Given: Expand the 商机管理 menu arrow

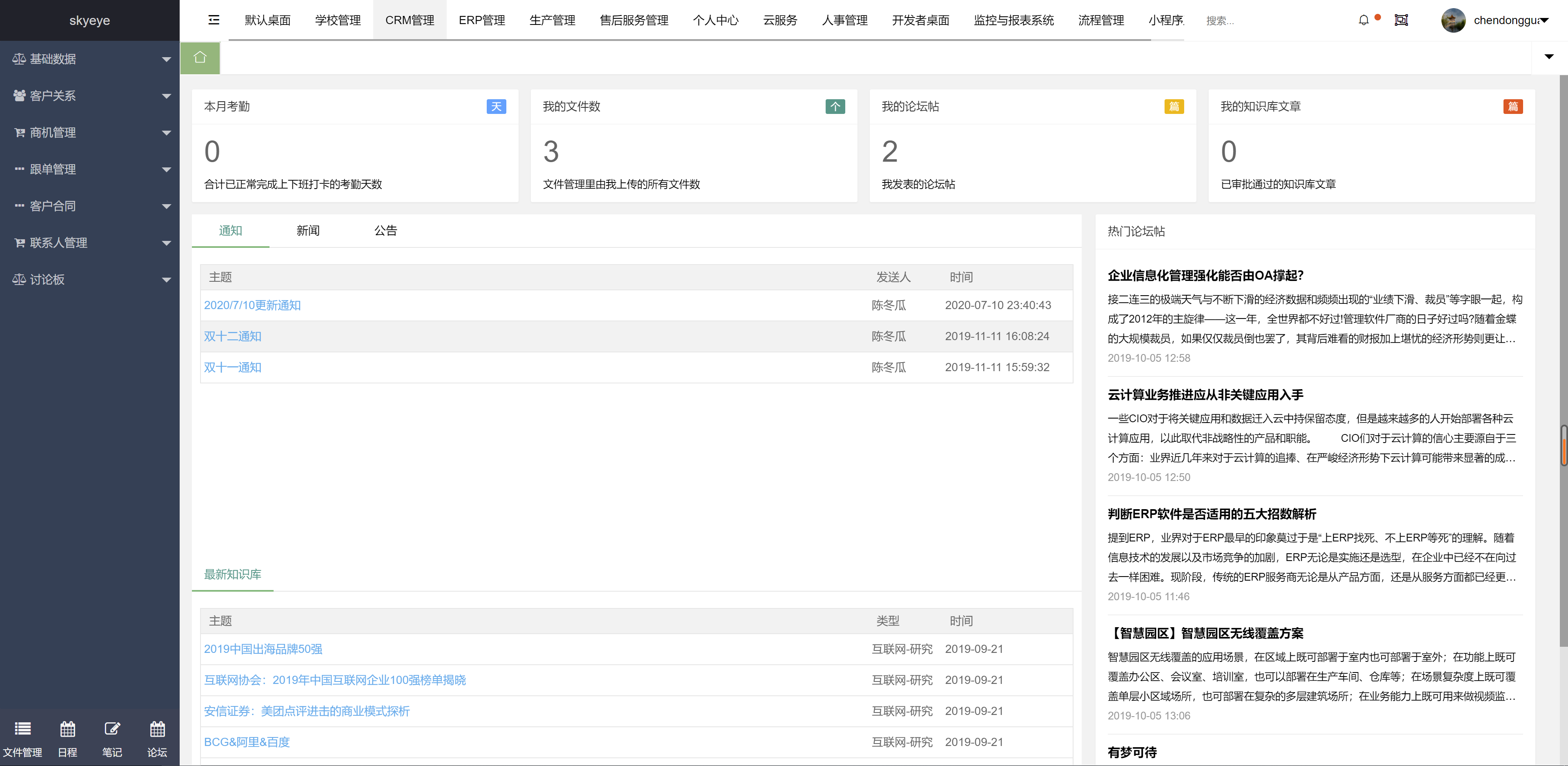Looking at the screenshot, I should coord(166,134).
